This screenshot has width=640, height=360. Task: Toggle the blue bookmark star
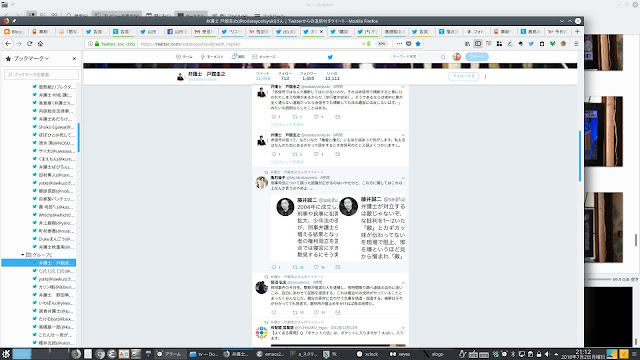418,44
